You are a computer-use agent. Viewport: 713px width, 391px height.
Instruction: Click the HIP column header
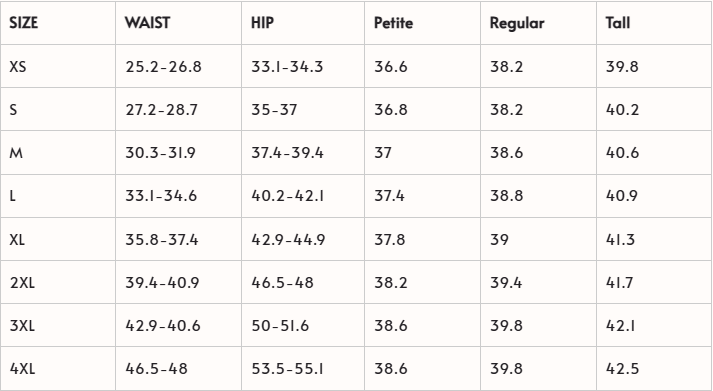click(x=262, y=23)
